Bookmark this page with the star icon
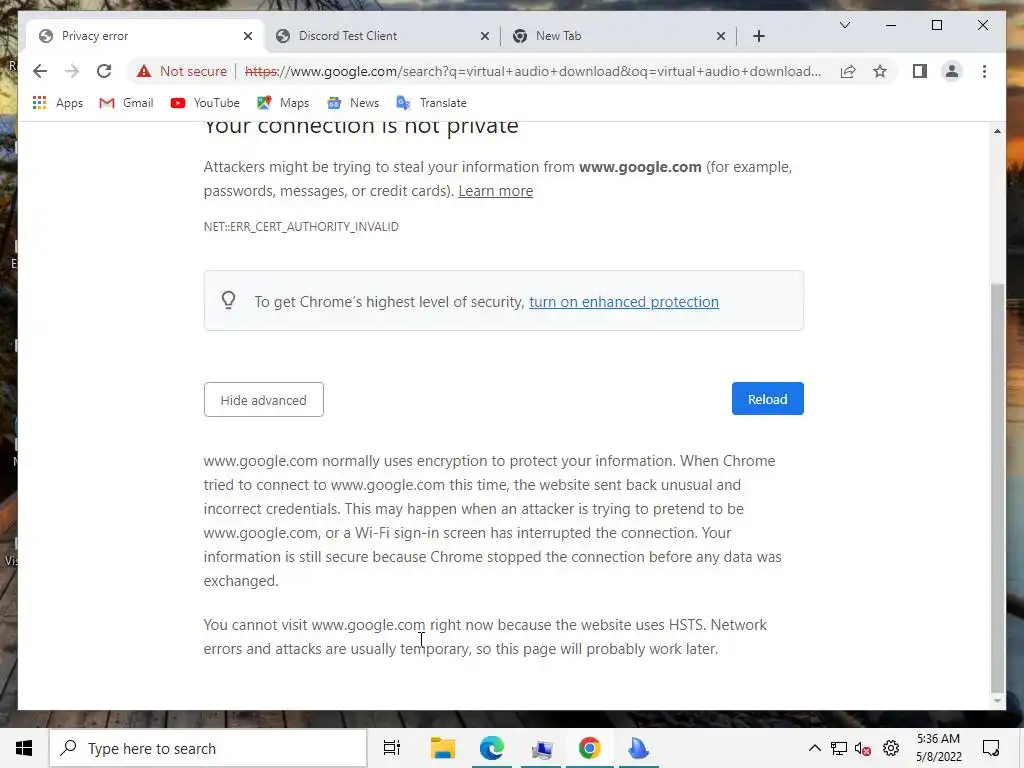 tap(880, 71)
